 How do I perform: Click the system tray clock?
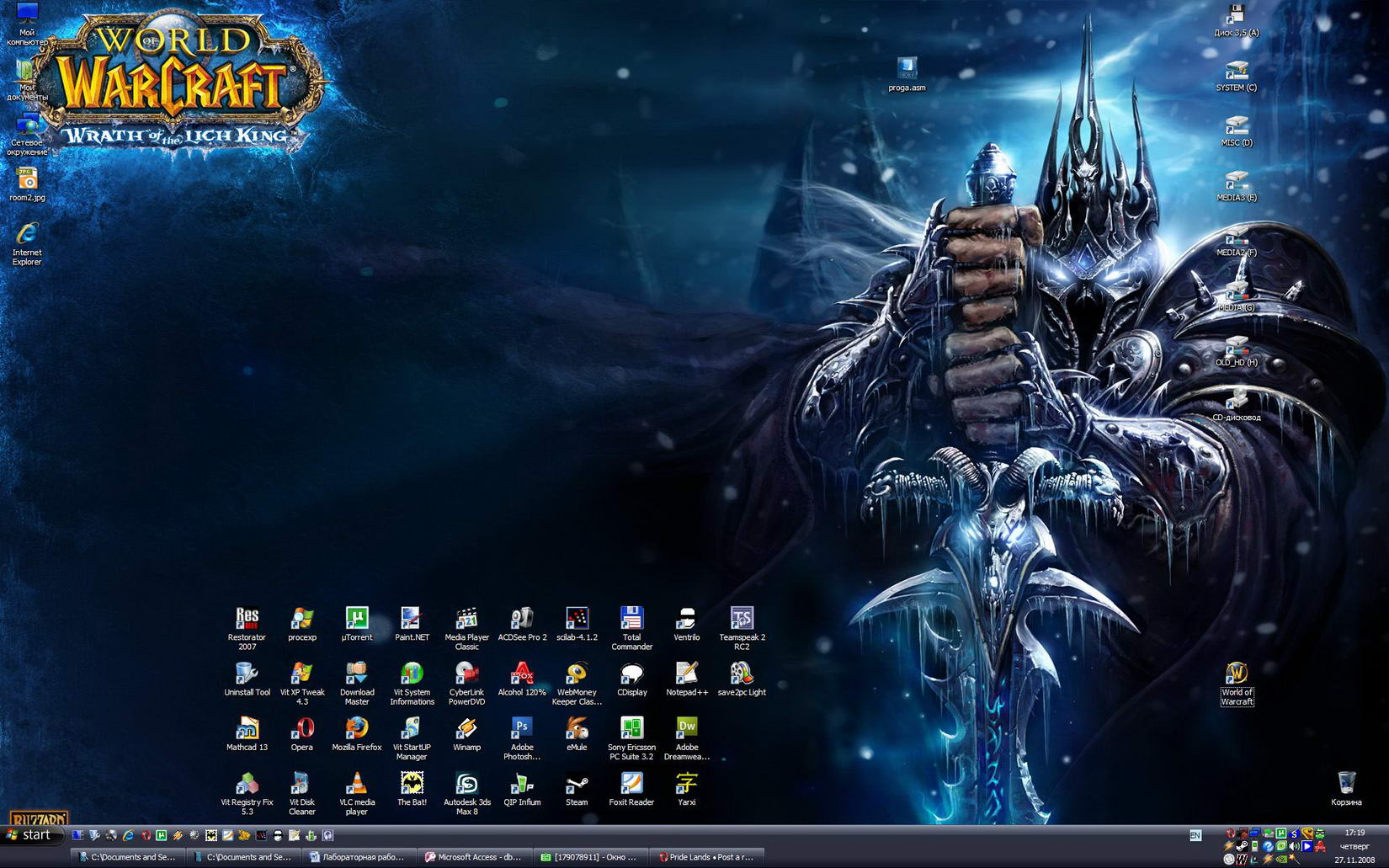tap(1354, 846)
